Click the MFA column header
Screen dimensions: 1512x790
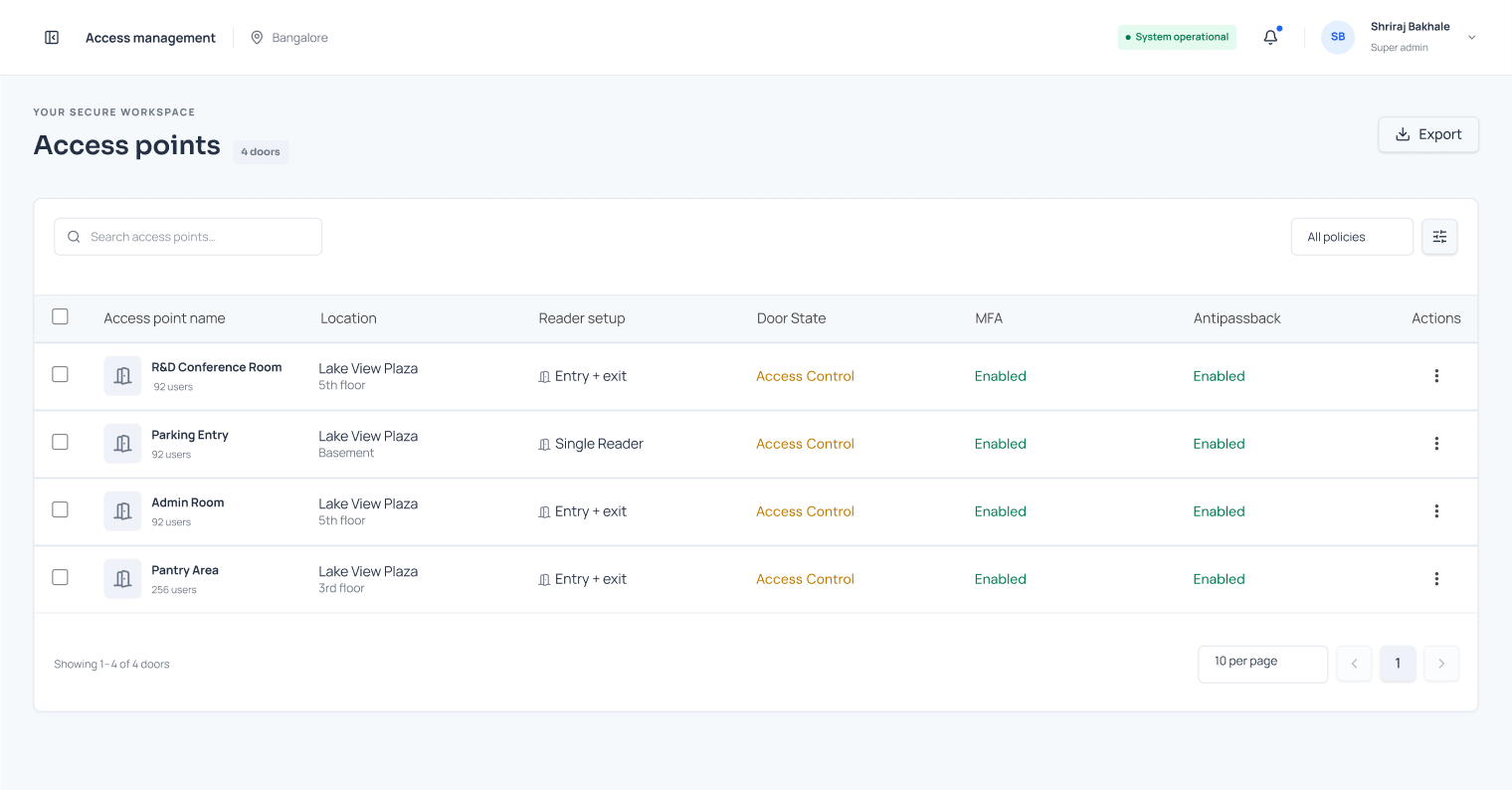(x=989, y=318)
